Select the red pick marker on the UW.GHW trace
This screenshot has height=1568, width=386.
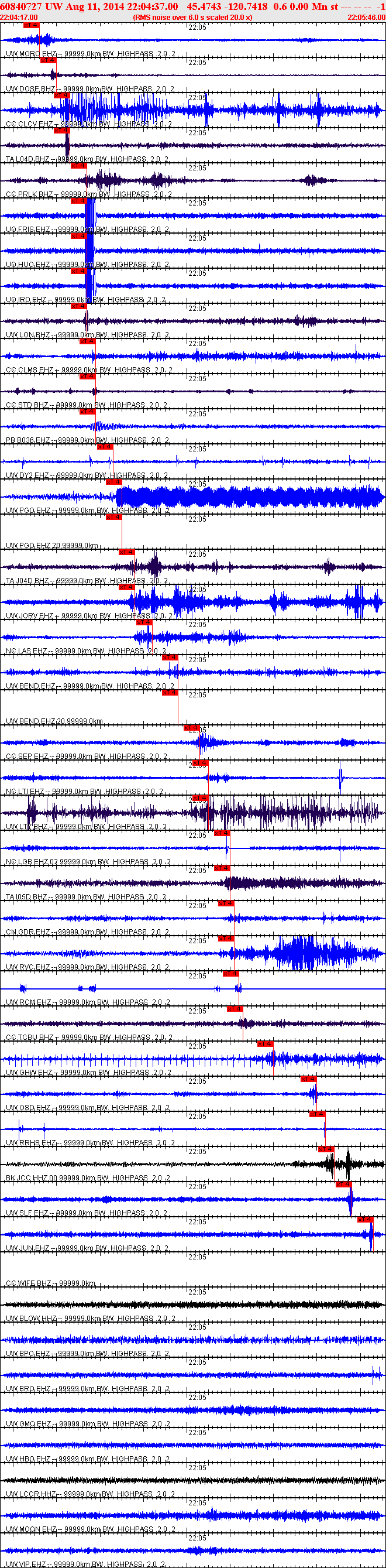tap(265, 1045)
